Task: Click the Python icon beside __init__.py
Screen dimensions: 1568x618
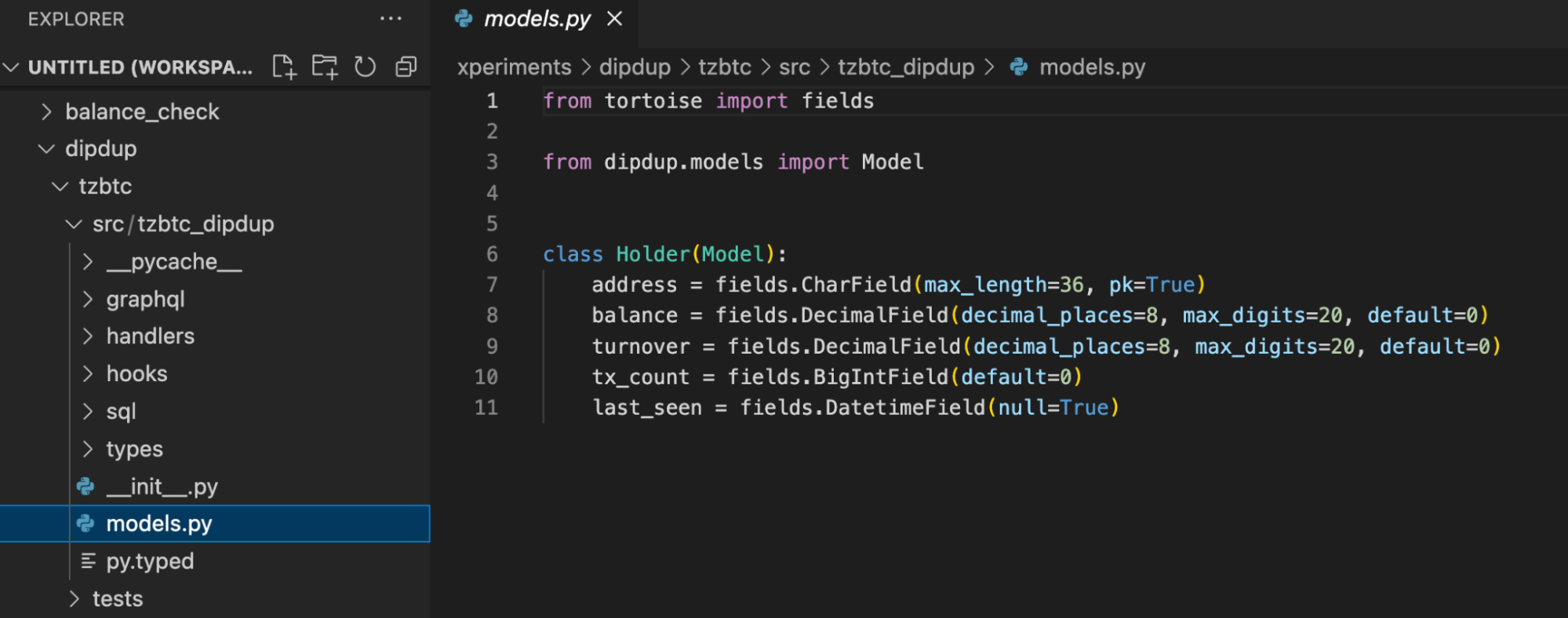Action: tap(85, 487)
